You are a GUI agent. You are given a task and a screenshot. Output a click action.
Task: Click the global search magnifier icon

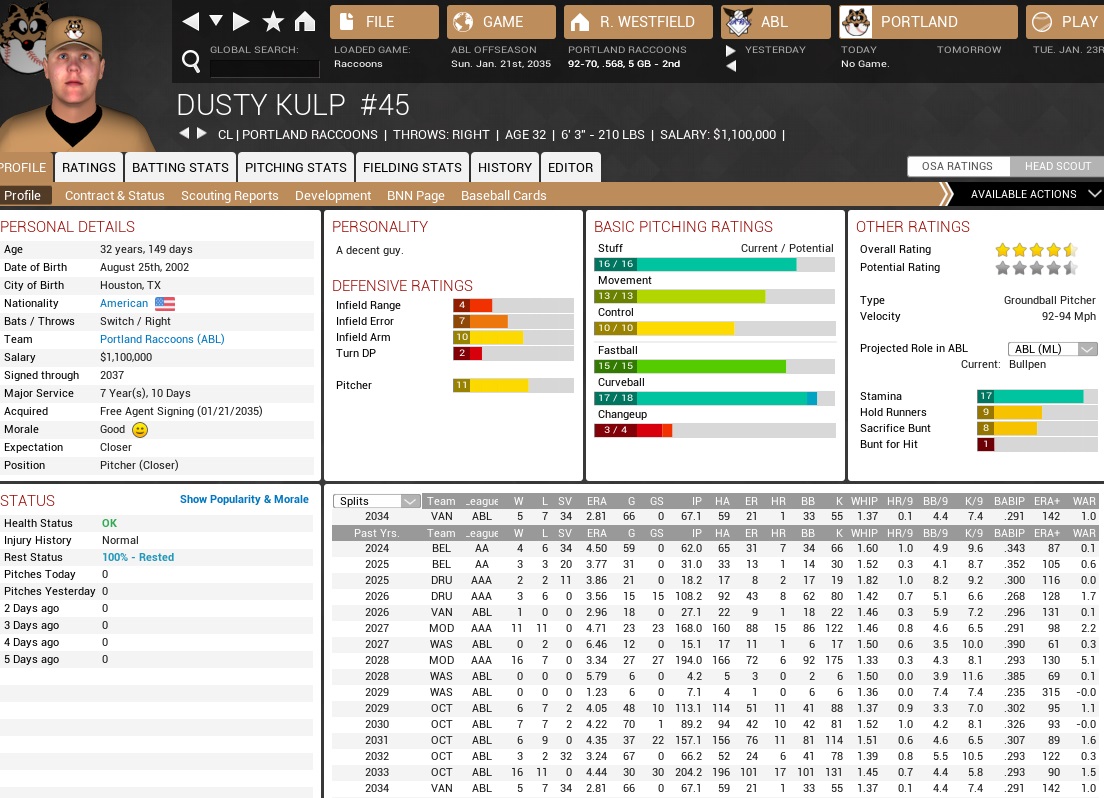192,63
